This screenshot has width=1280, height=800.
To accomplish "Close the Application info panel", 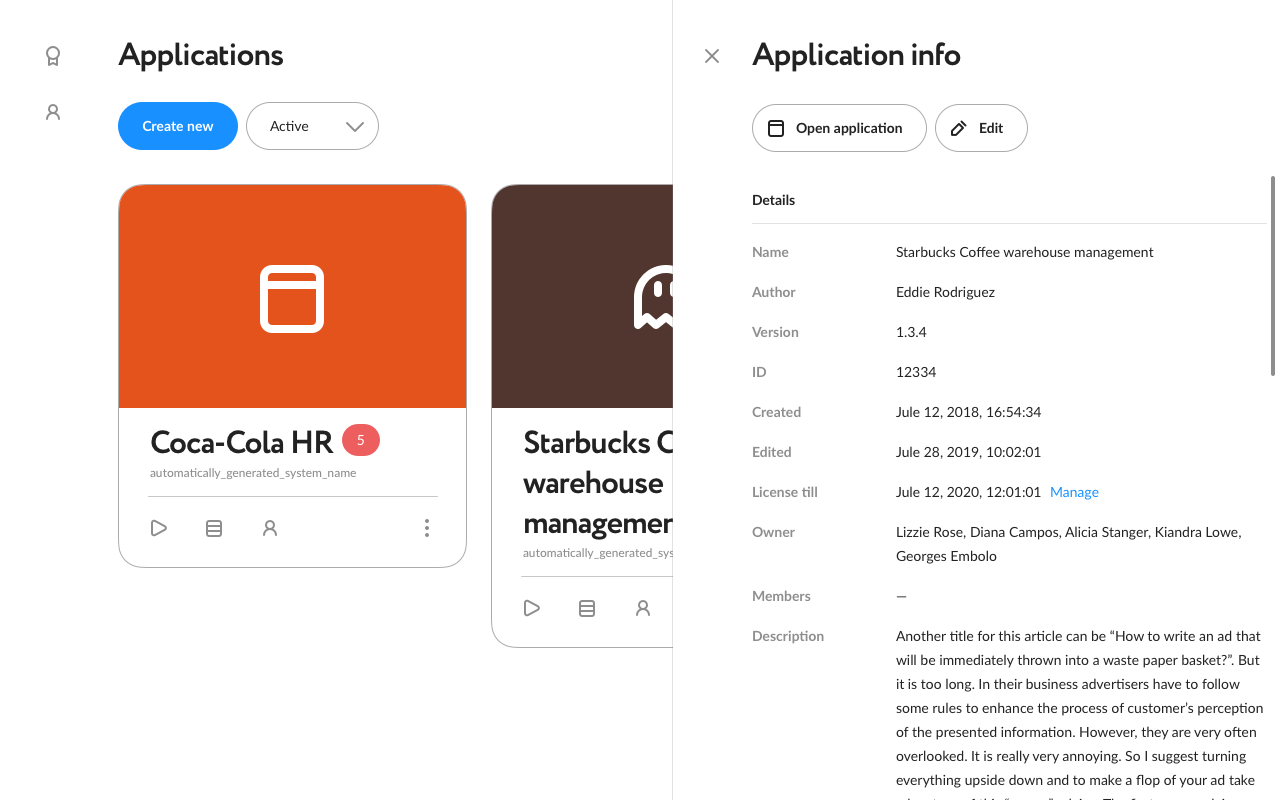I will (712, 56).
